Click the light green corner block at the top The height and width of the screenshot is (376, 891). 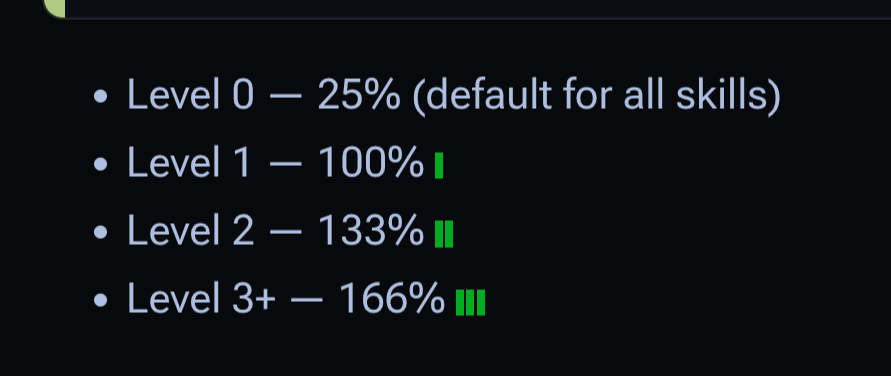(55, 8)
